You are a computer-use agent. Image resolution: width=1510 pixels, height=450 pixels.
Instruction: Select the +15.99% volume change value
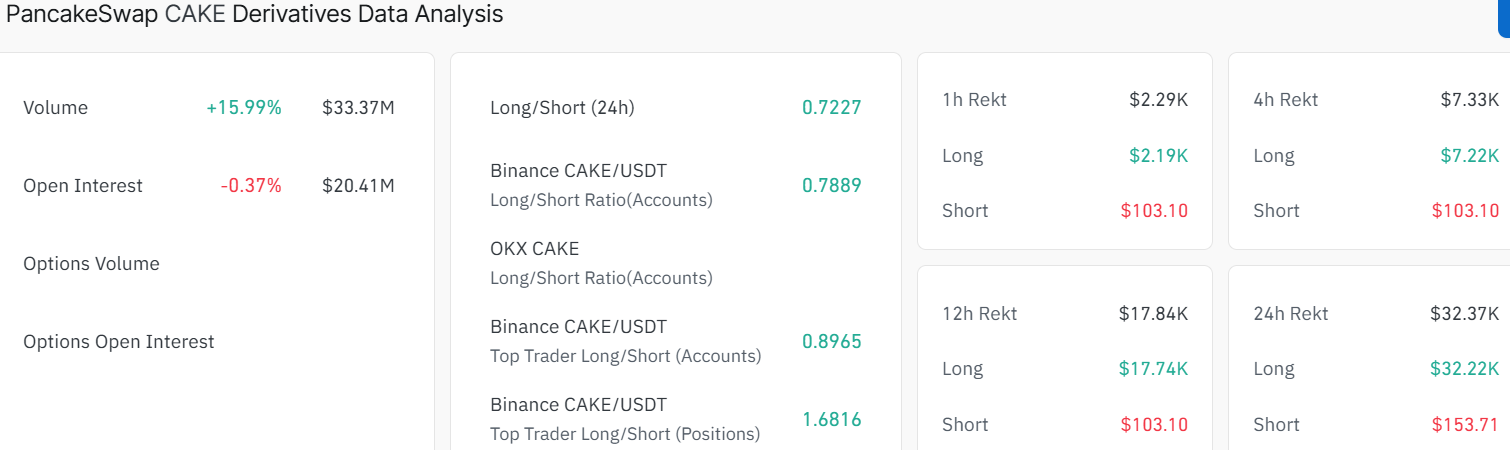[x=244, y=108]
